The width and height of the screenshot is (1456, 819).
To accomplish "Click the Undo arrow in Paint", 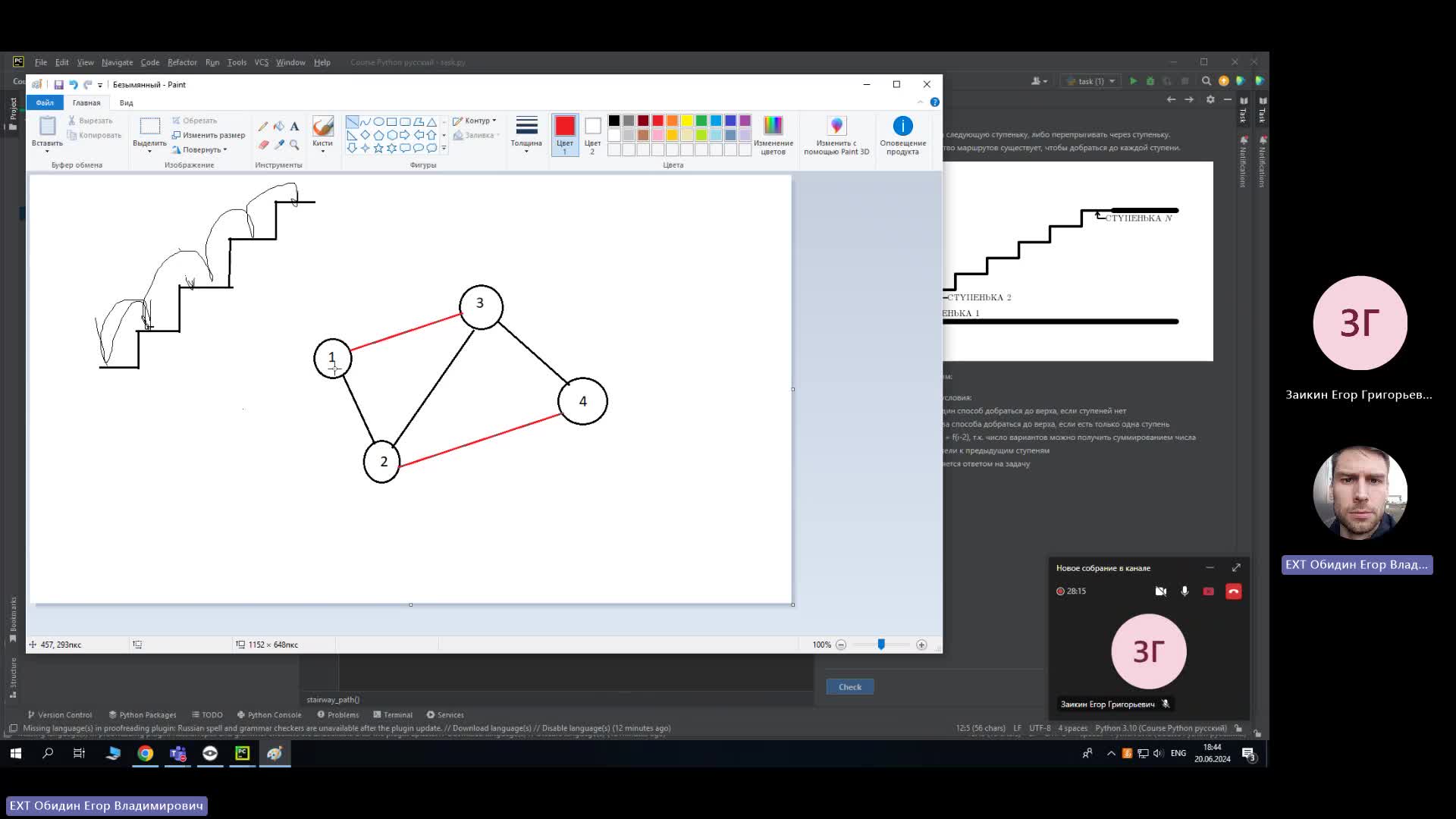I will 74,85.
